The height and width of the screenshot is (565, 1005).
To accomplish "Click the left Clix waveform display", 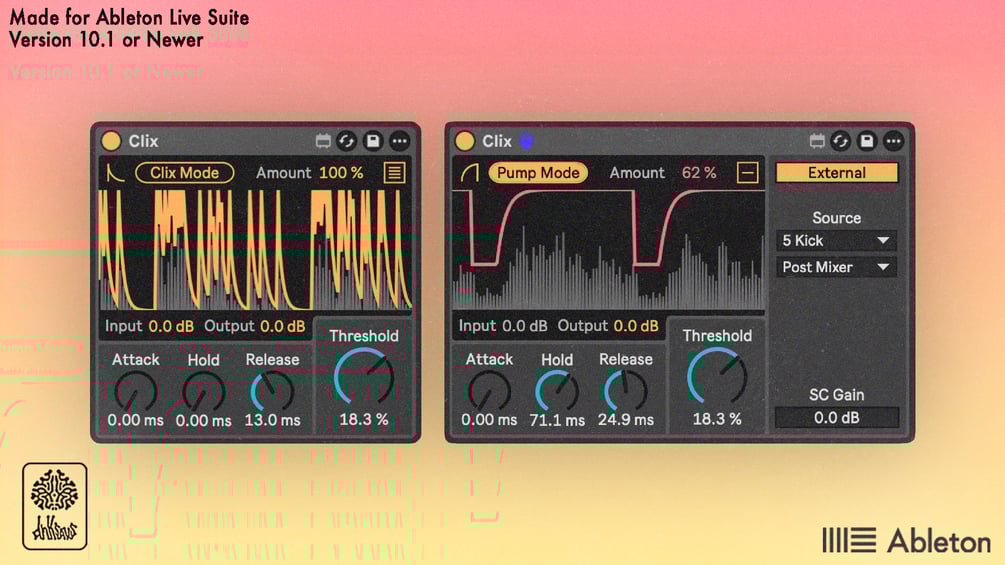I will 255,250.
